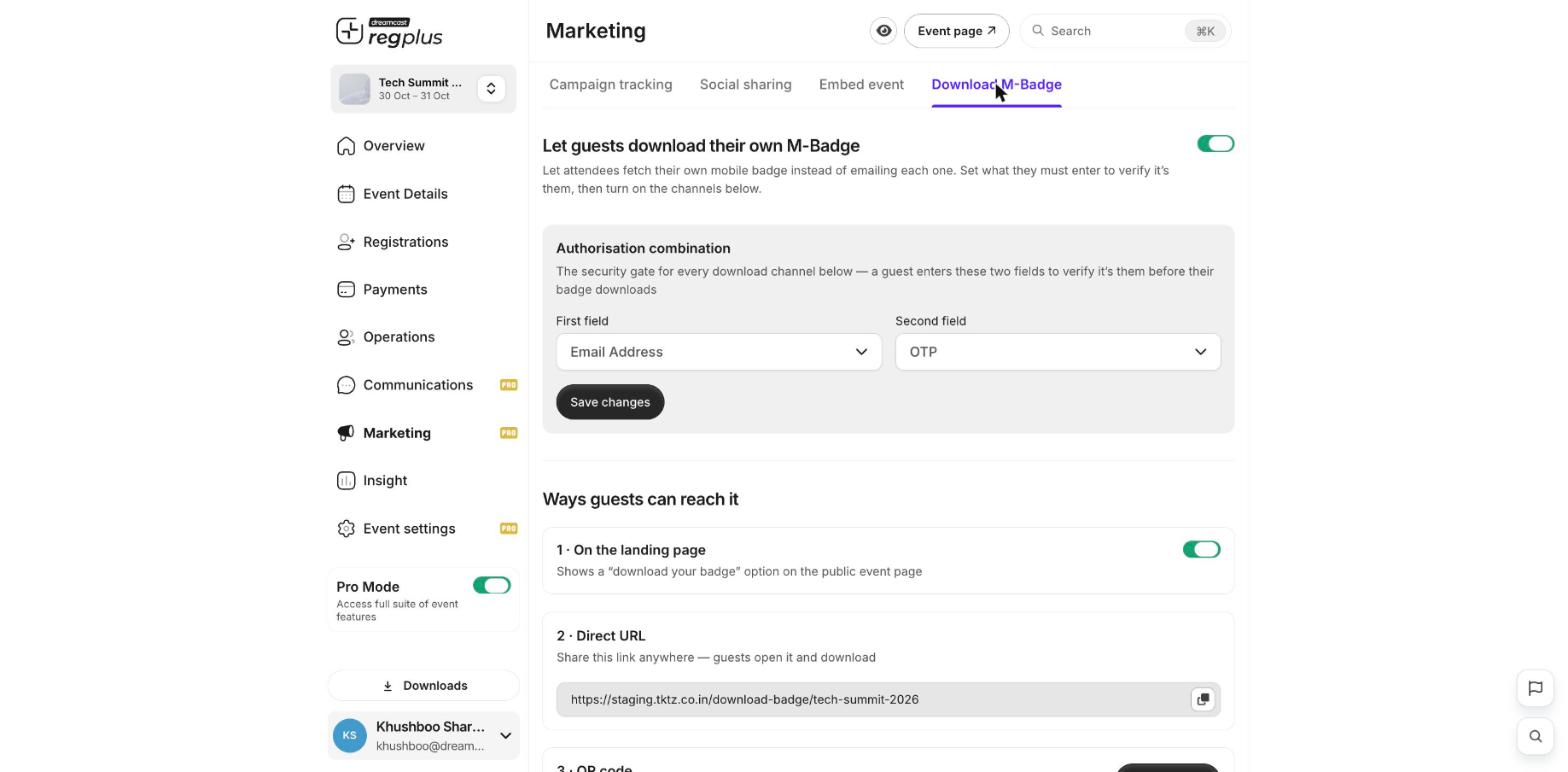The width and height of the screenshot is (1568, 772).
Task: Open Registrations in sidebar
Action: point(406,242)
